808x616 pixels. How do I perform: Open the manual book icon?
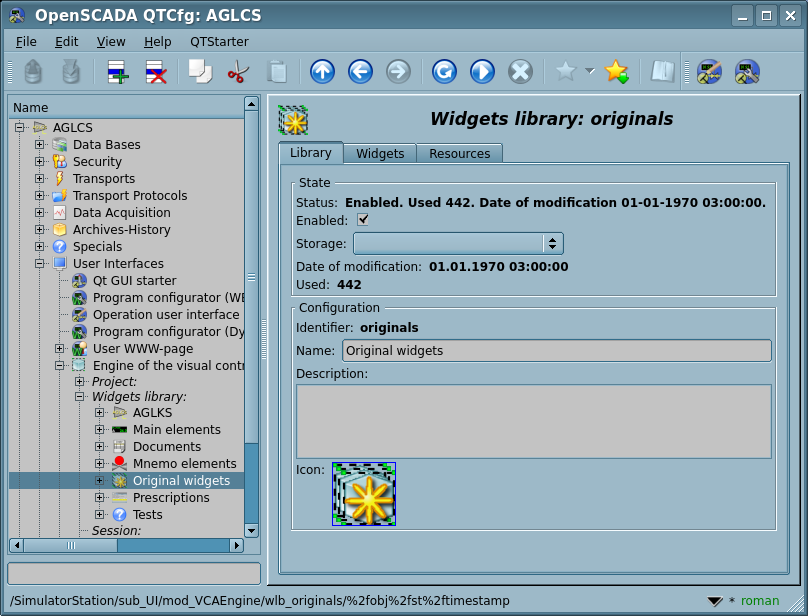tap(662, 72)
